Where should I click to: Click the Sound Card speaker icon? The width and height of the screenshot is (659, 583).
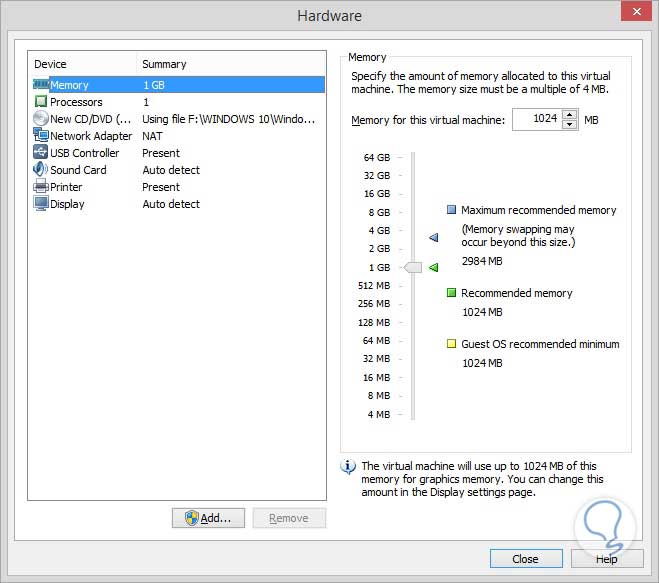[x=41, y=169]
